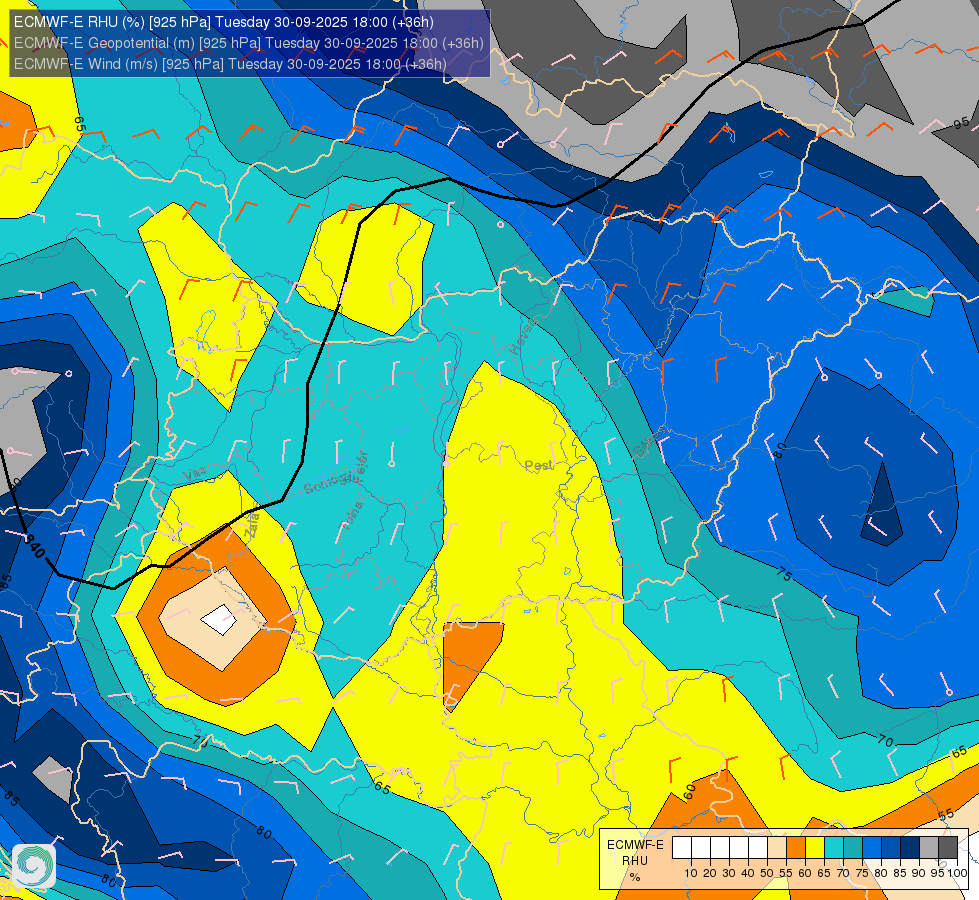This screenshot has height=900, width=979.
Task: Pick the bright blue 75-80 legend swatch
Action: point(872,848)
